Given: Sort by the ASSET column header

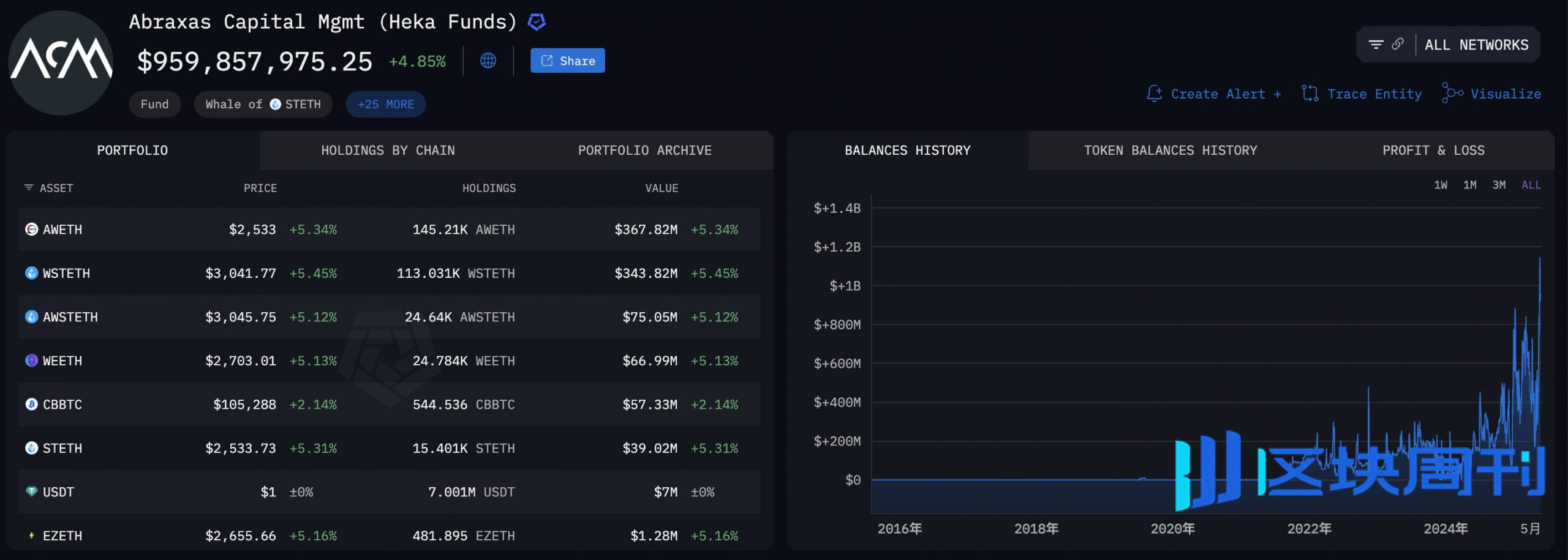Looking at the screenshot, I should [x=56, y=188].
